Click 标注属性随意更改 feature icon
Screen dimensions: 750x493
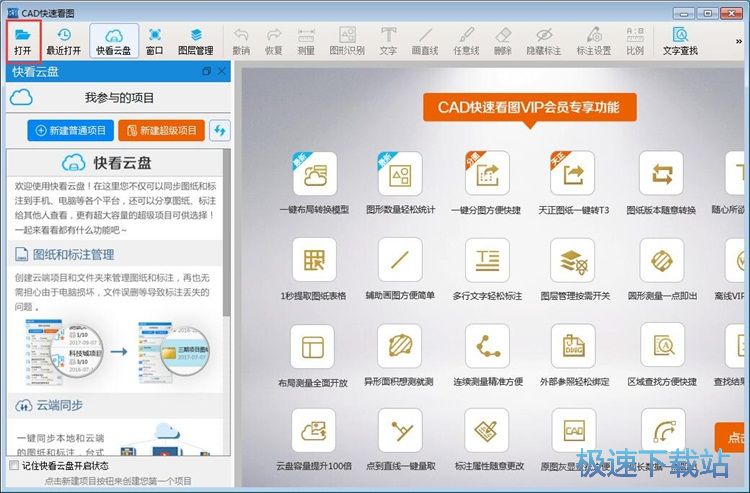[x=487, y=430]
